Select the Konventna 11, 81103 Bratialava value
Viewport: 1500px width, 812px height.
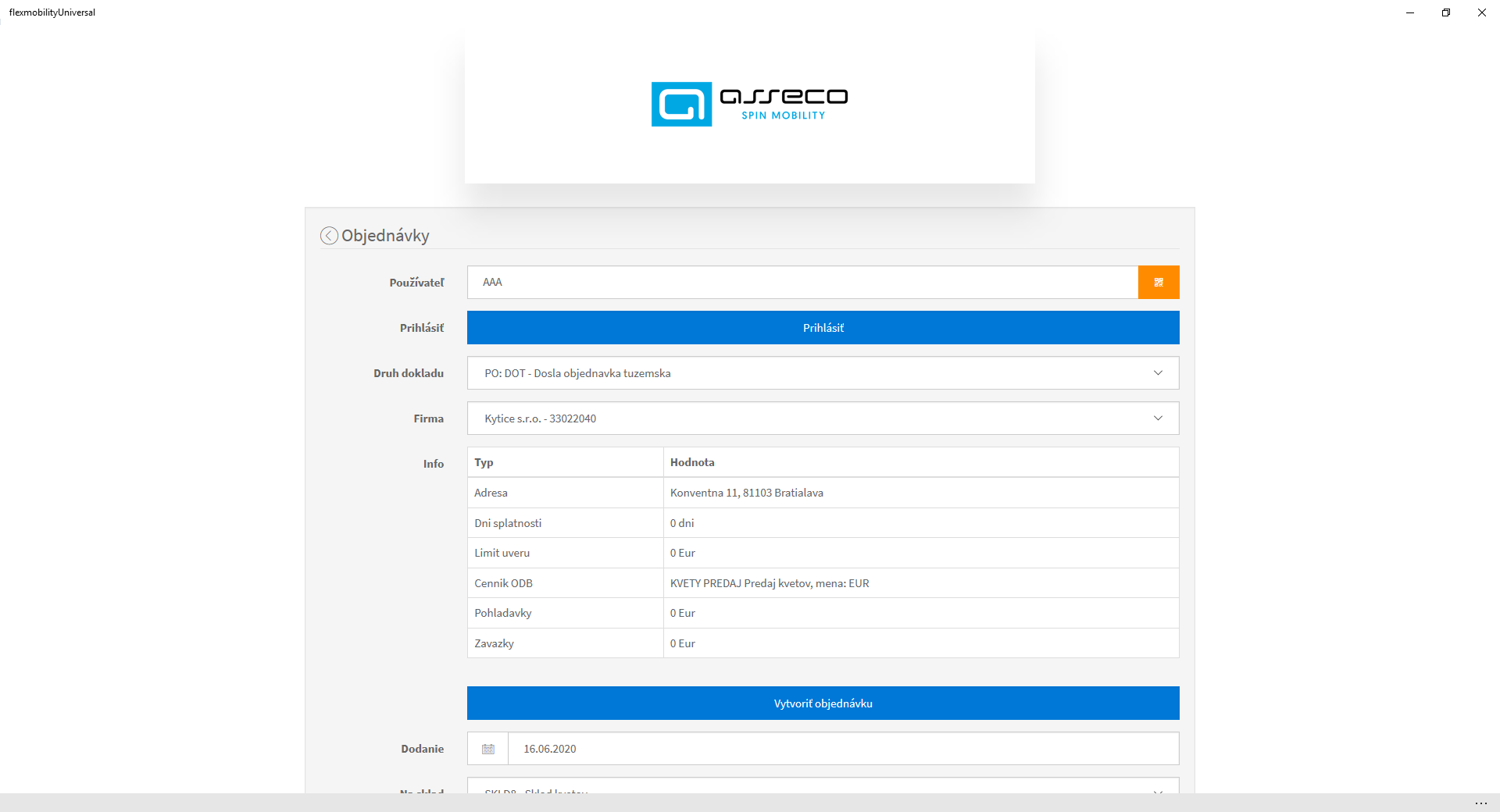(747, 493)
